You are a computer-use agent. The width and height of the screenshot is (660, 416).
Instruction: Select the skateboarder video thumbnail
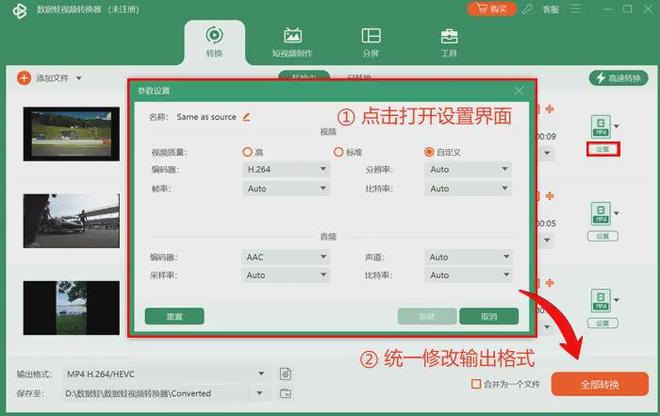(x=71, y=221)
